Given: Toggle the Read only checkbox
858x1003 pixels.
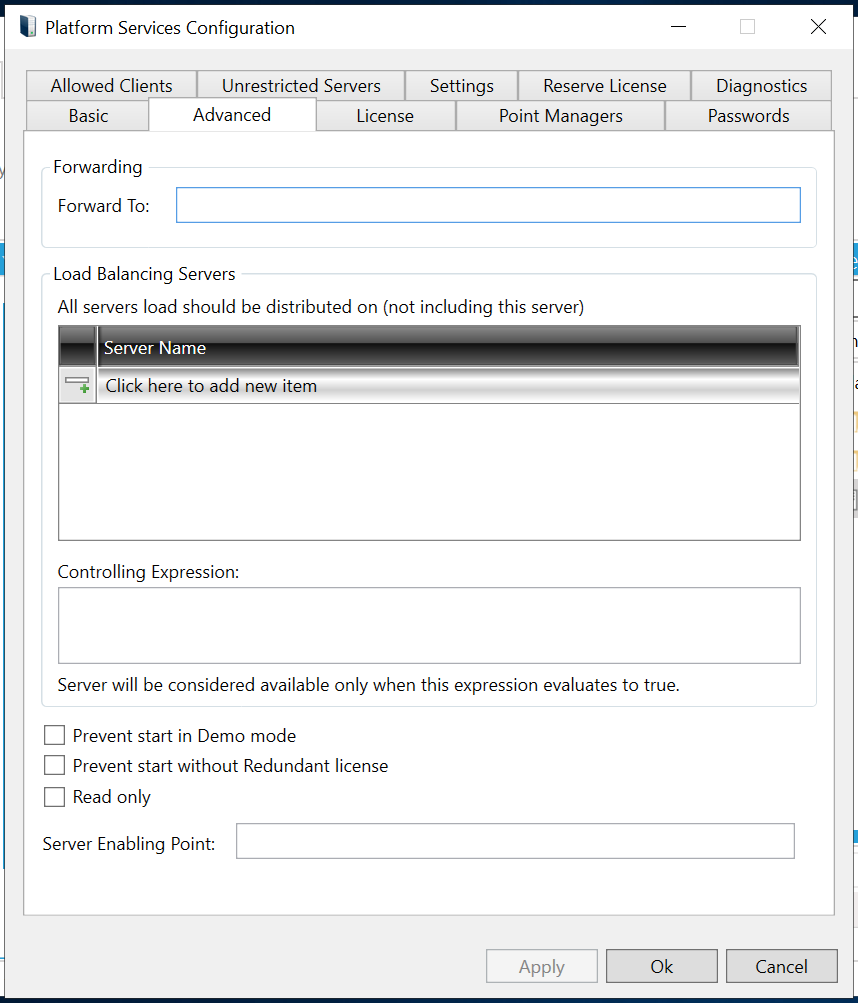Looking at the screenshot, I should [54, 797].
